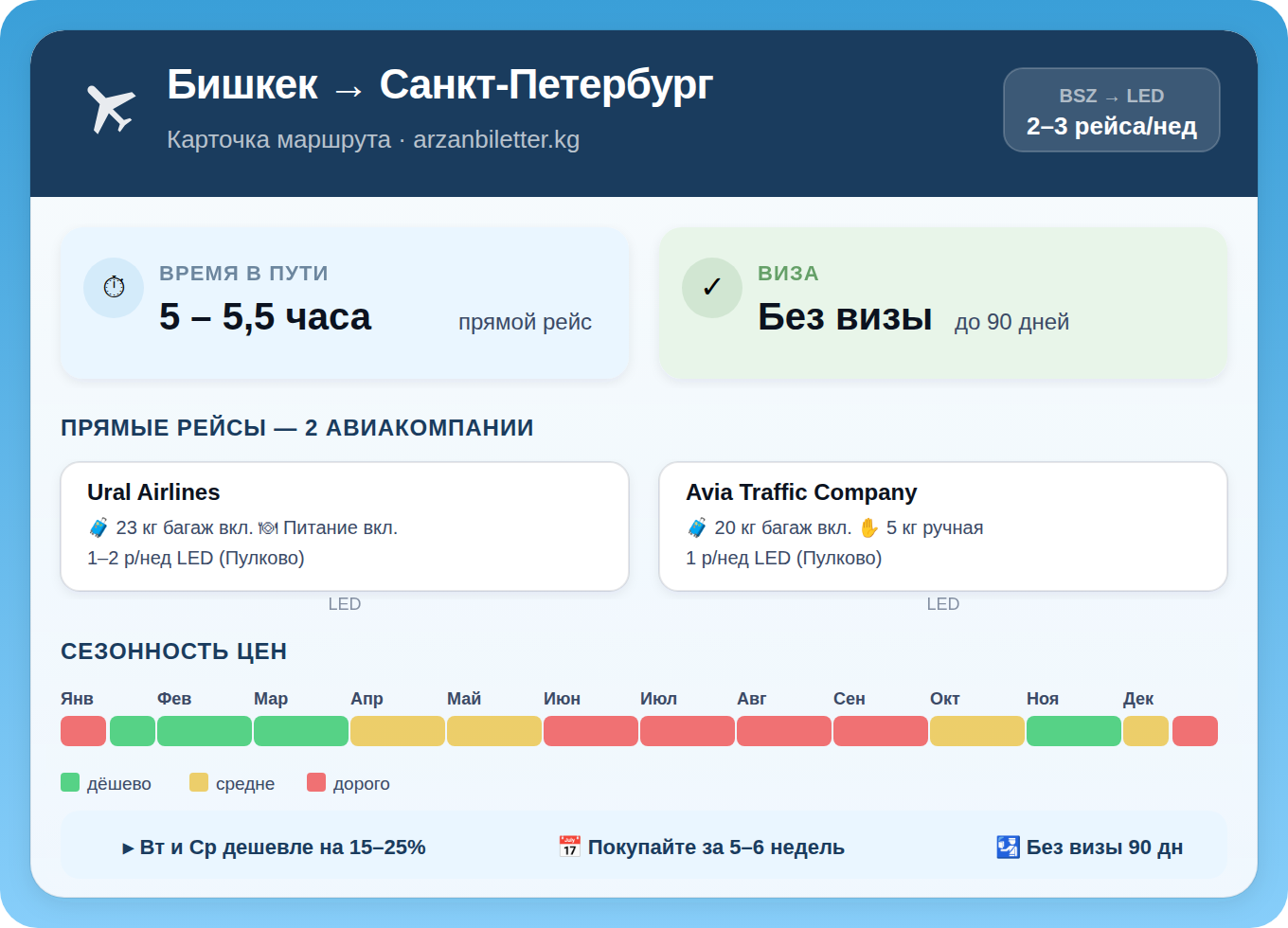Image resolution: width=1288 pixels, height=928 pixels.
Task: Click the calendar icon beside Покупайте за 5–6 недель
Action: [569, 846]
